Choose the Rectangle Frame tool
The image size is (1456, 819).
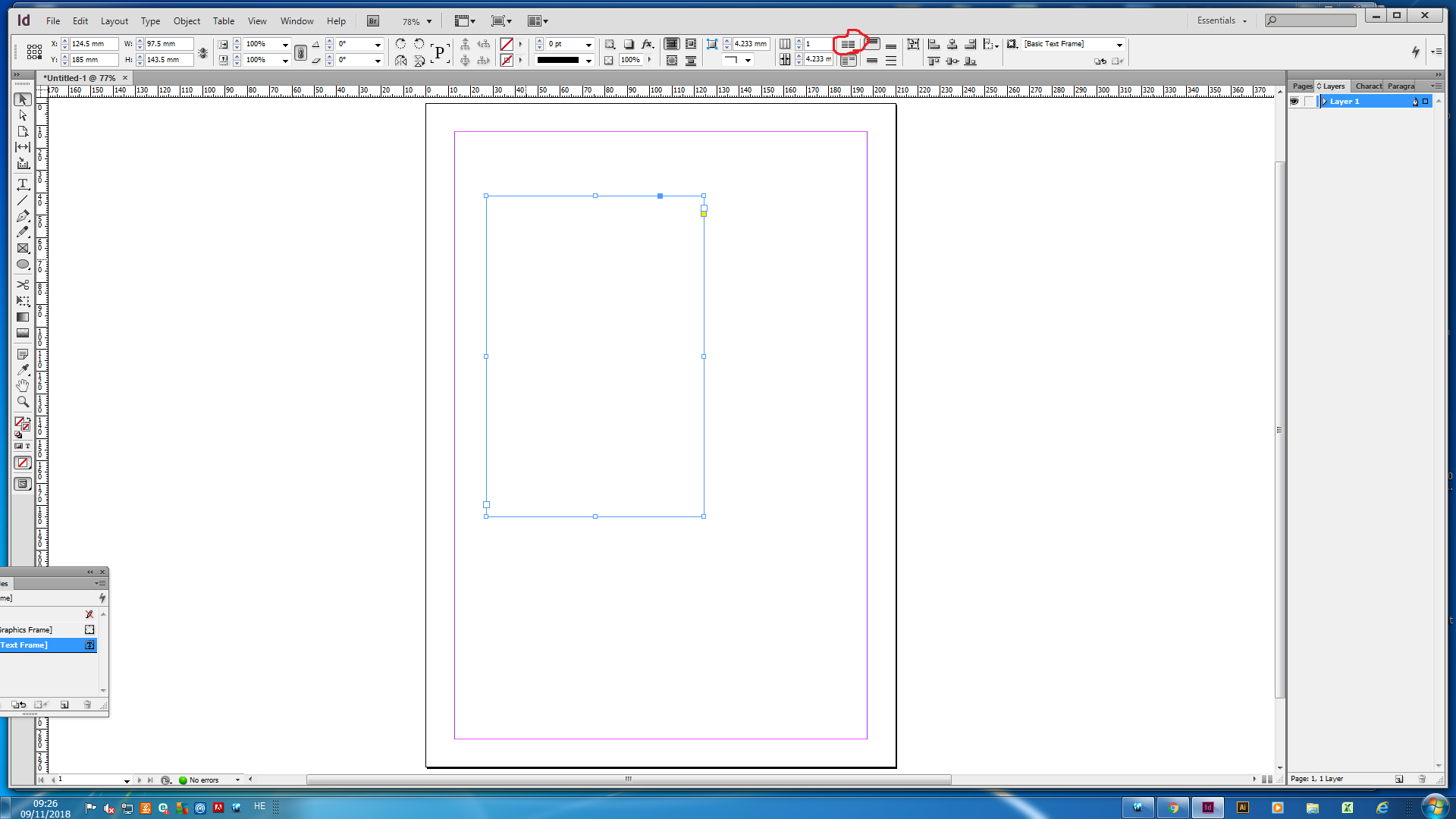tap(23, 248)
